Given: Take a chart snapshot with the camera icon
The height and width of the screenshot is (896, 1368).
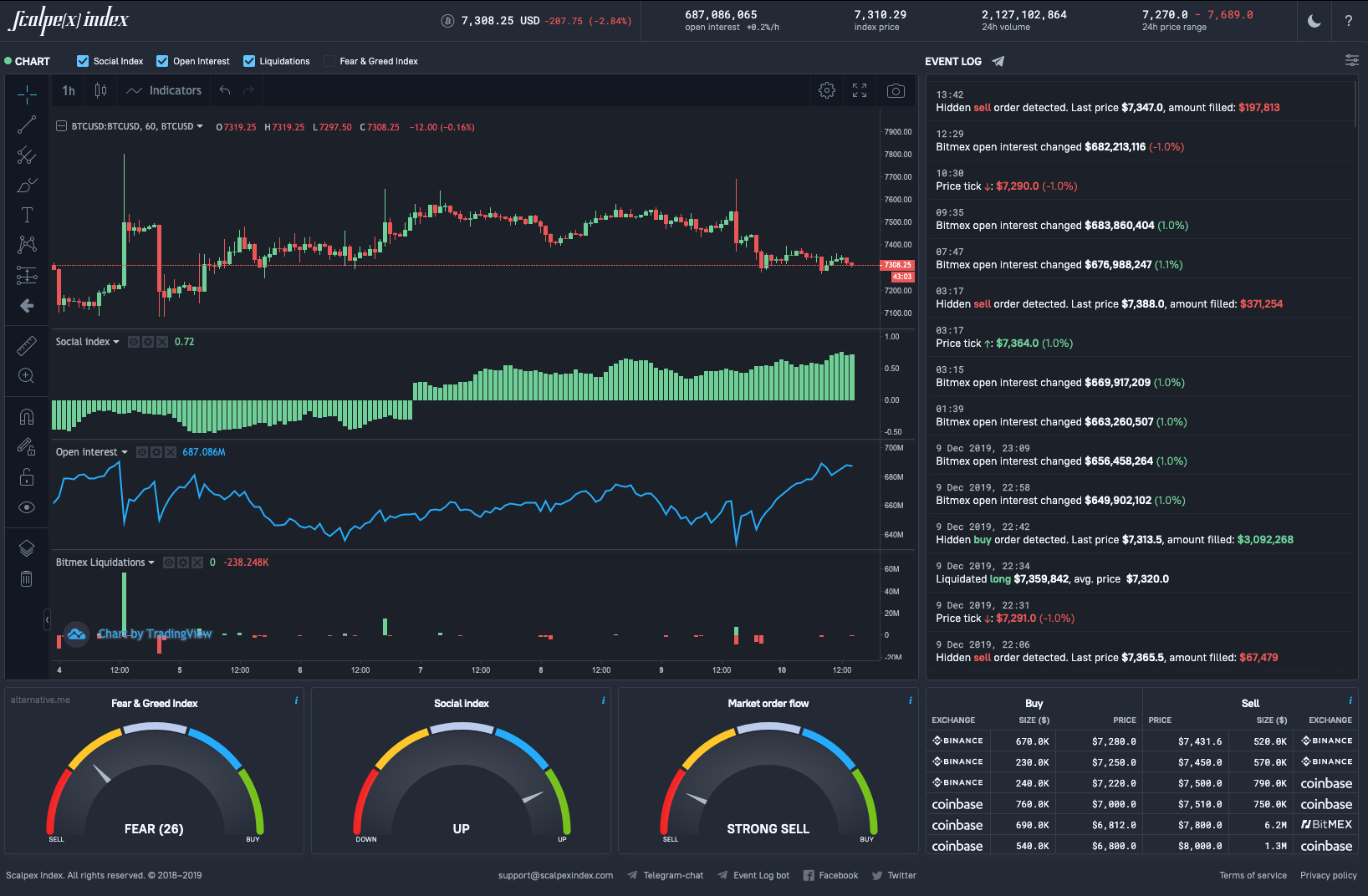Looking at the screenshot, I should (x=896, y=90).
